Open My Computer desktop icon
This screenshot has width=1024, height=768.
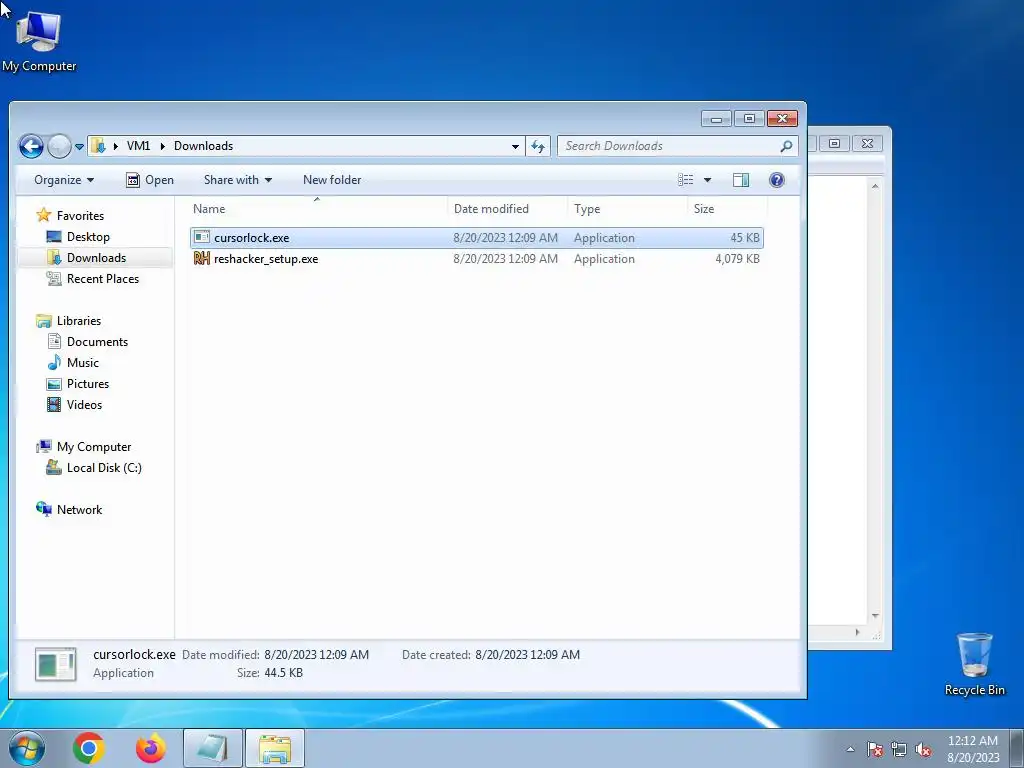click(39, 39)
